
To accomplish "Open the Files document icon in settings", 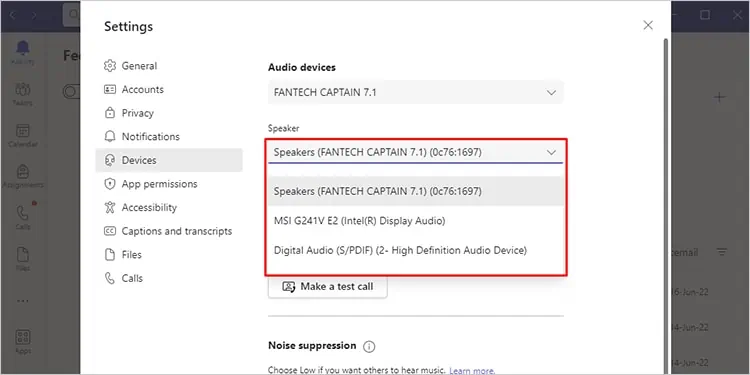I will (110, 254).
